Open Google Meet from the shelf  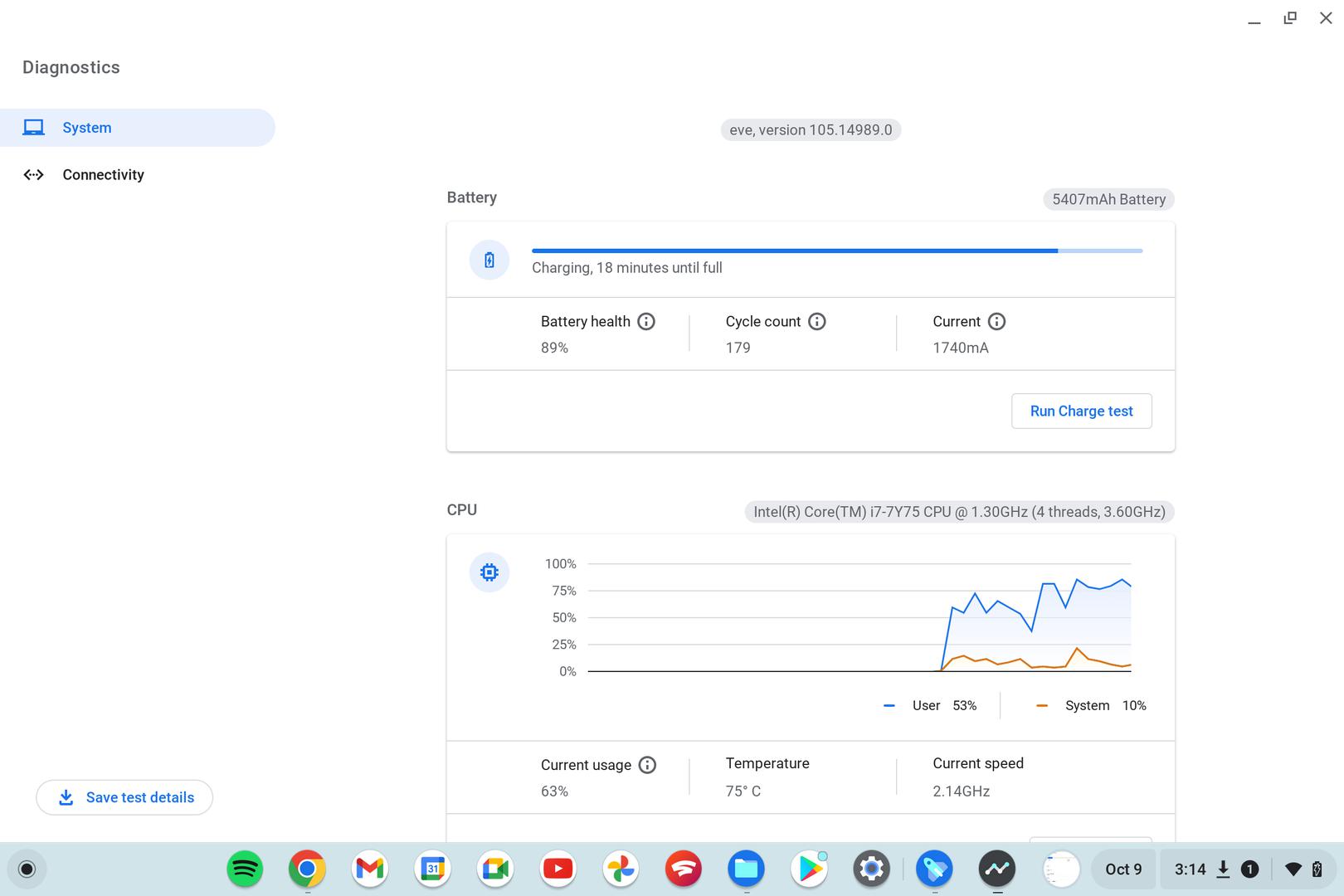coord(495,869)
